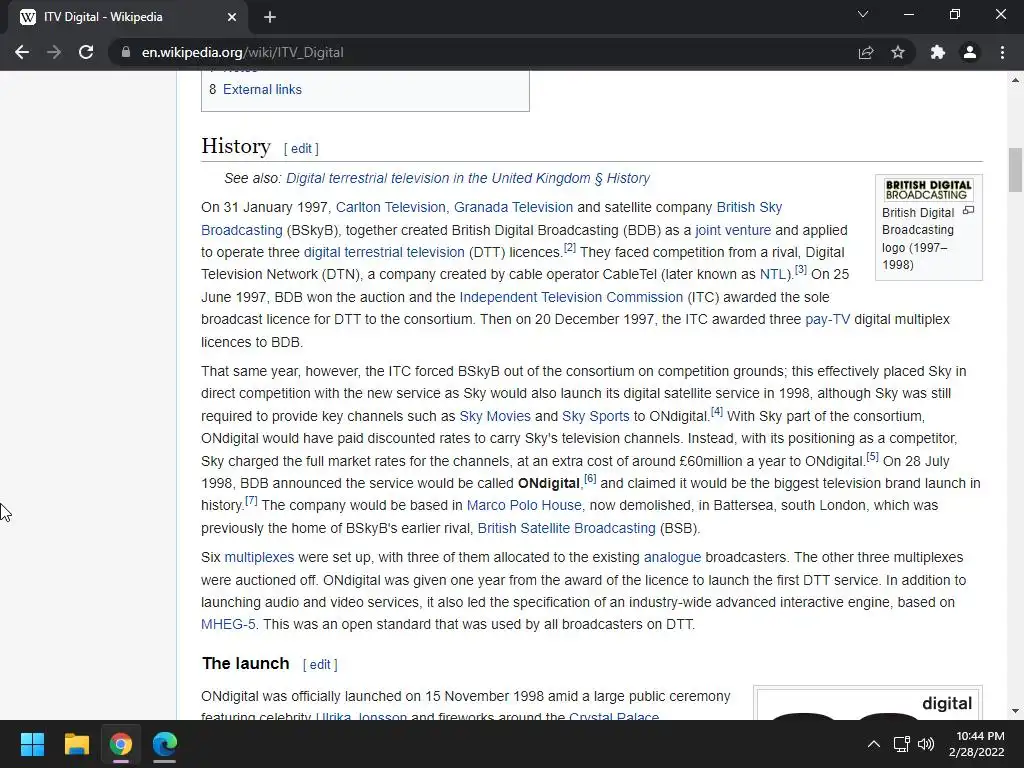The height and width of the screenshot is (768, 1024).
Task: Open the British Digital Broadcasting logo thumbnail
Action: click(928, 189)
